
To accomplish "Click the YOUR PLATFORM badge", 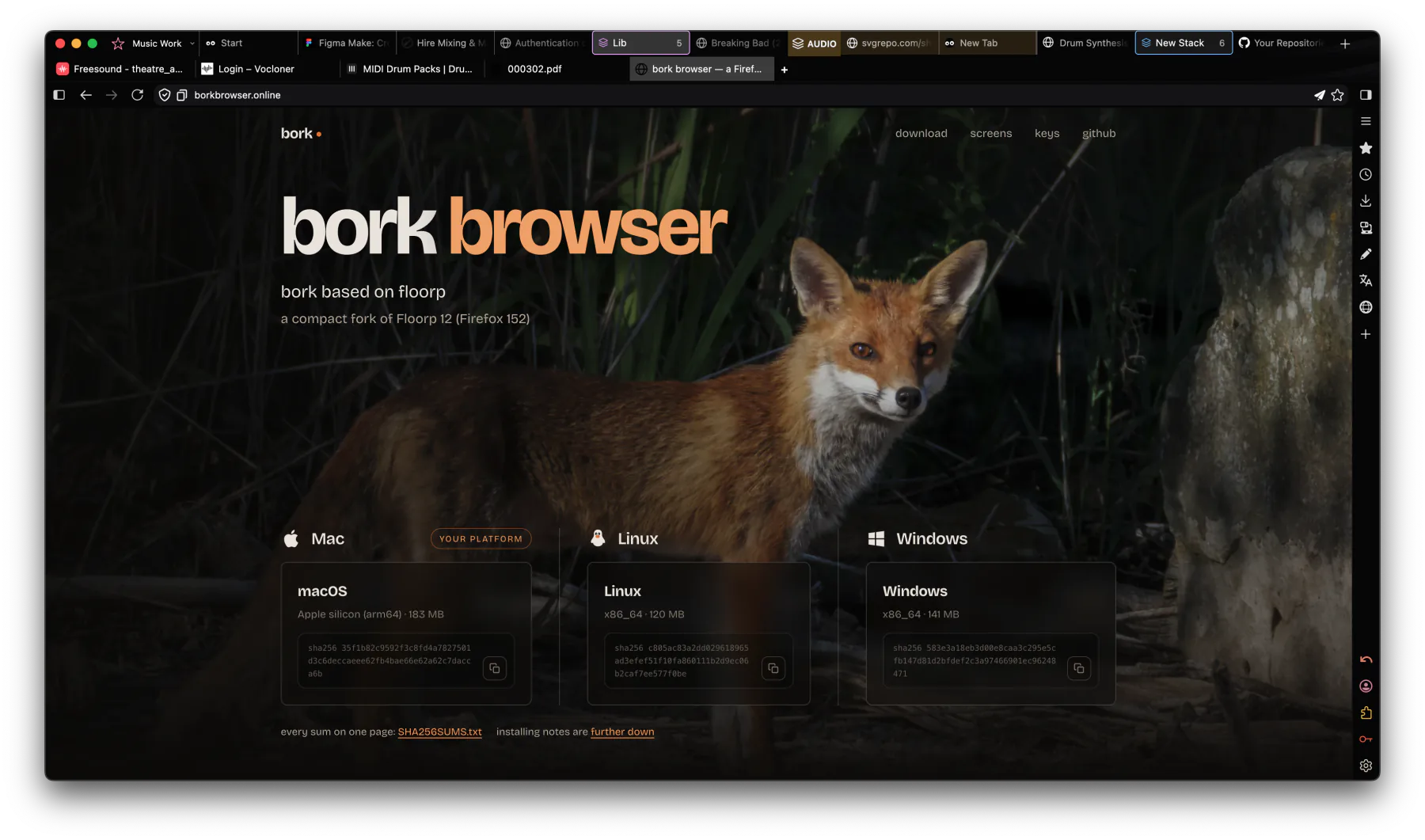I will 481,538.
